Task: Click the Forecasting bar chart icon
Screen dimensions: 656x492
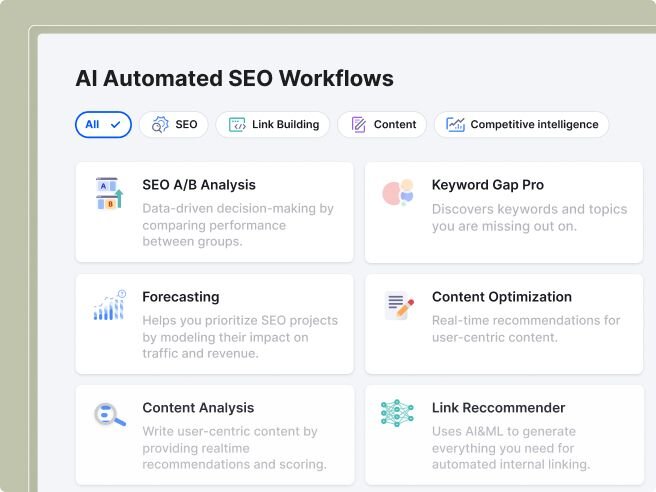Action: pos(109,305)
